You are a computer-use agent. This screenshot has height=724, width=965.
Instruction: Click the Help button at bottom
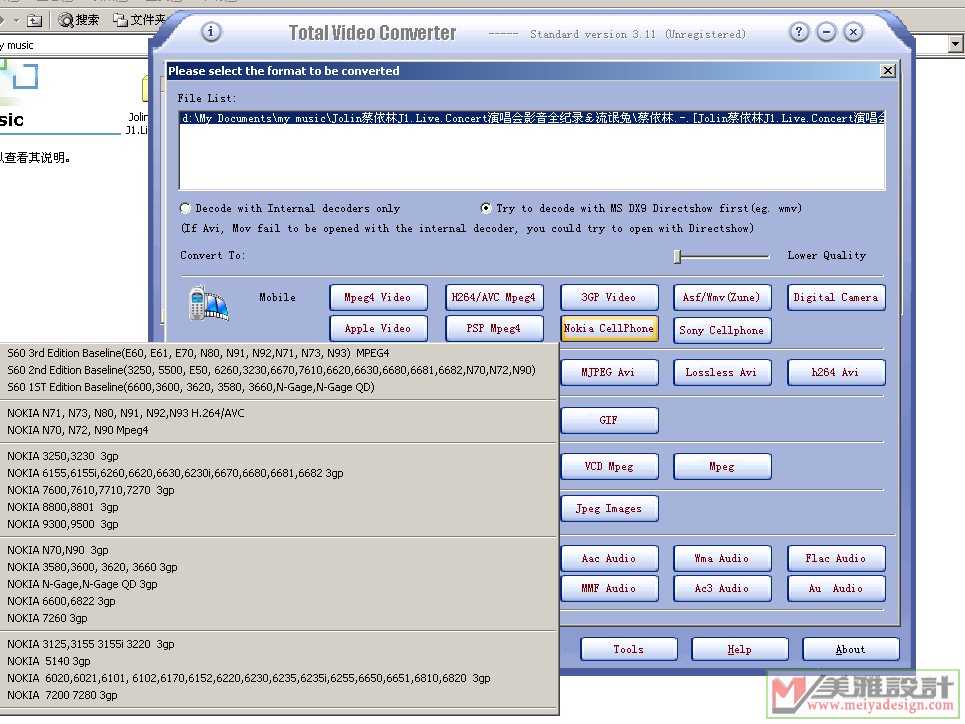pyautogui.click(x=740, y=650)
